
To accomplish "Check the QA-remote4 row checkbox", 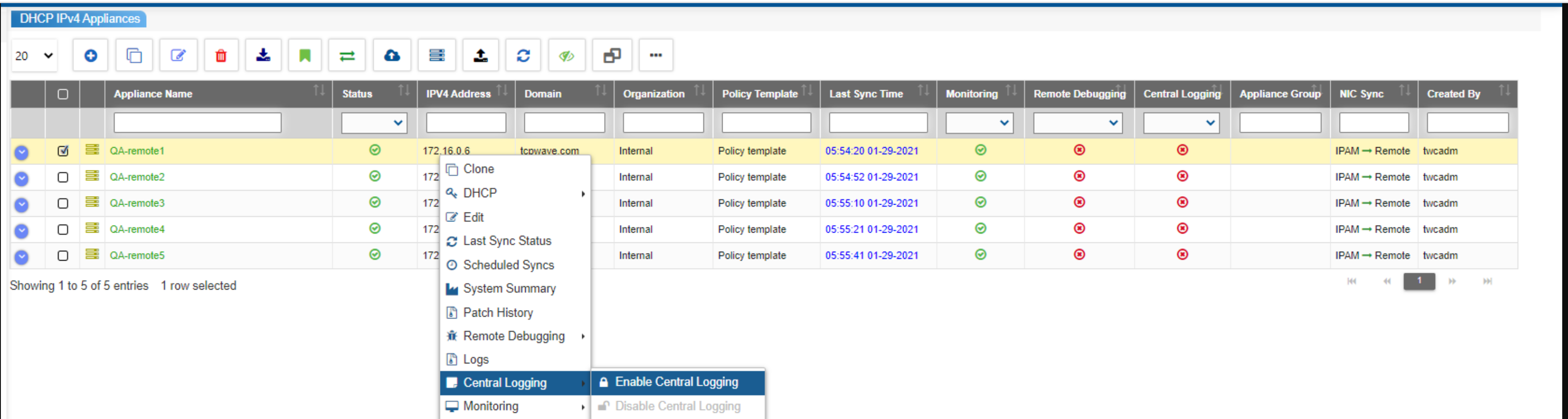I will (x=63, y=230).
